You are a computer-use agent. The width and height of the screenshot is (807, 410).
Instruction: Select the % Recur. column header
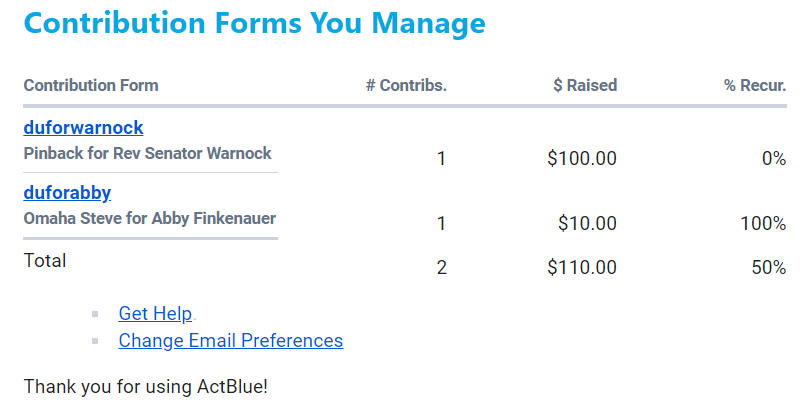coord(755,85)
